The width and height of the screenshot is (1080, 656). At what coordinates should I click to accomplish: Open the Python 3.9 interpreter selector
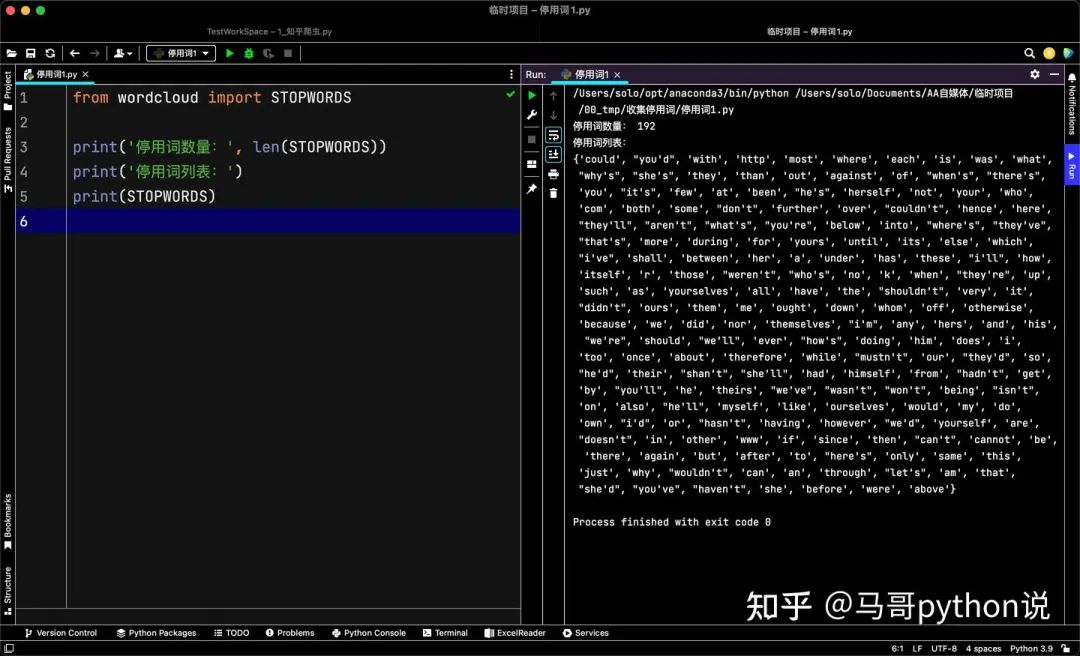pyautogui.click(x=1030, y=648)
